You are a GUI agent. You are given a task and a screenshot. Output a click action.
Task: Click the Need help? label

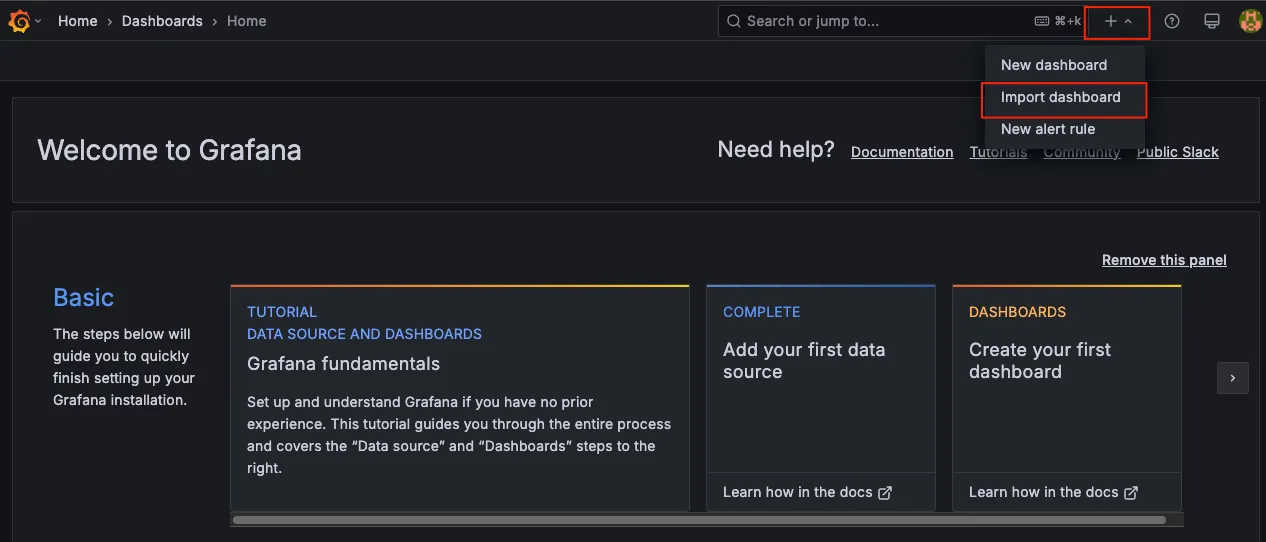pos(776,150)
